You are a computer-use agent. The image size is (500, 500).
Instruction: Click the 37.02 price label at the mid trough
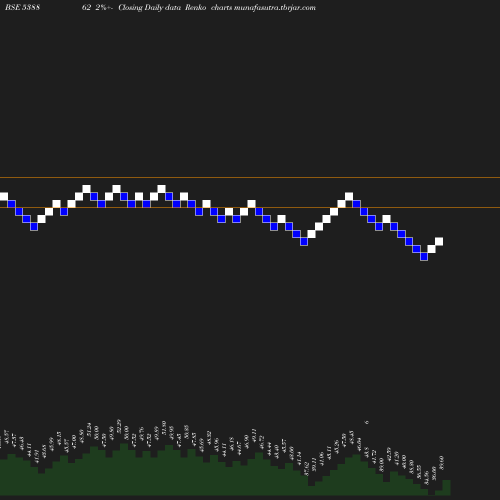[307, 468]
